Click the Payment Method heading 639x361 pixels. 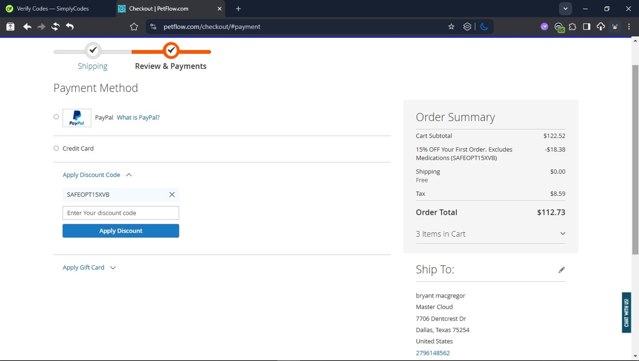pos(96,88)
